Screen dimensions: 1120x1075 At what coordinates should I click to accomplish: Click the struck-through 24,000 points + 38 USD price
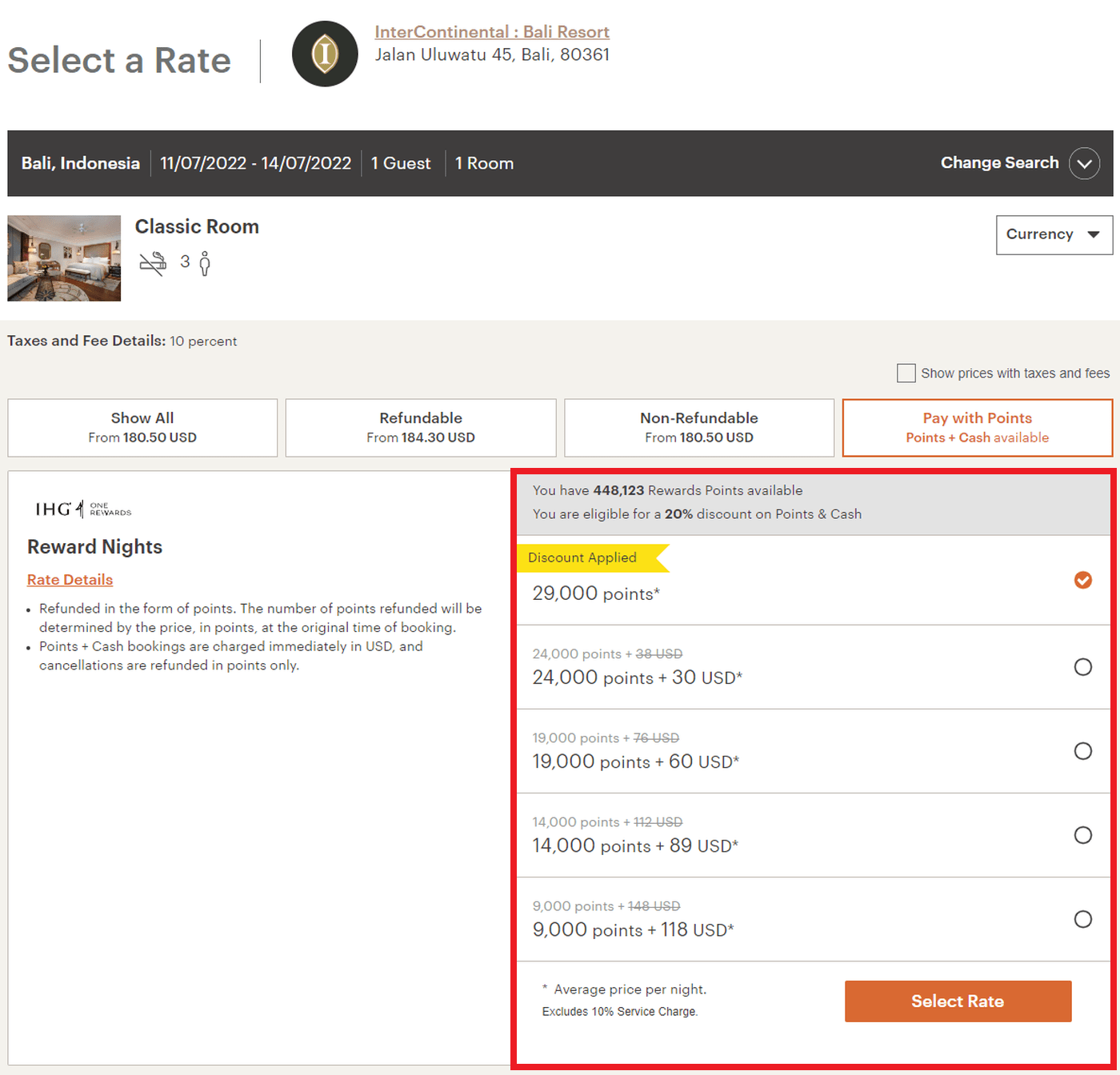(608, 654)
